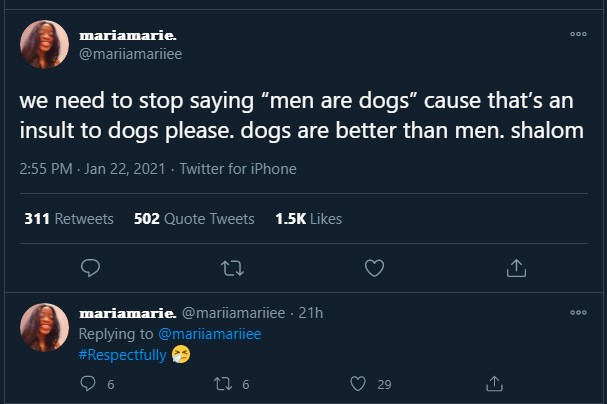Screen dimensions: 607x404
Task: Retweet the main tweet
Action: [x=231, y=267]
